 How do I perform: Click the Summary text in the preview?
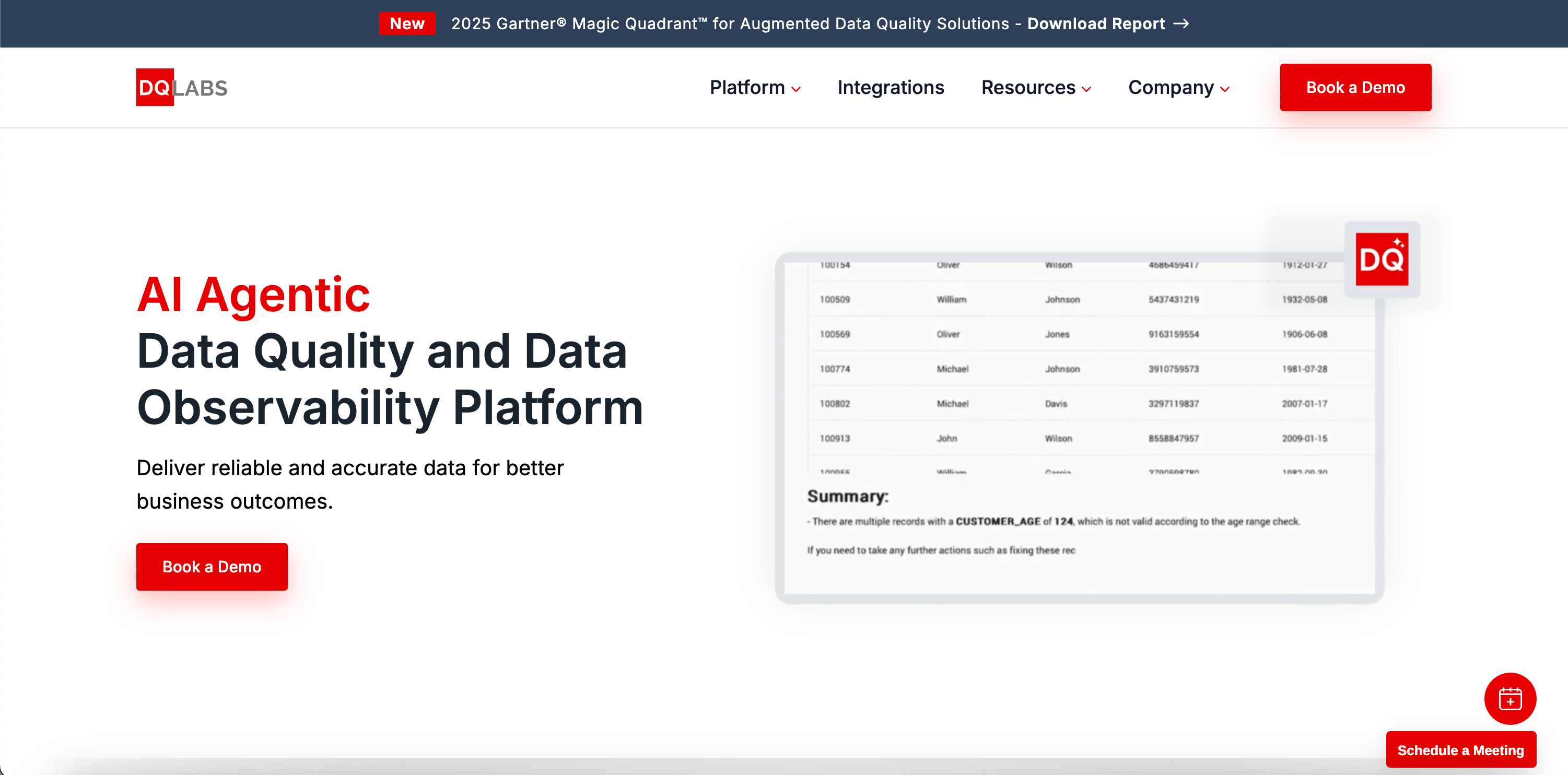pyautogui.click(x=847, y=496)
